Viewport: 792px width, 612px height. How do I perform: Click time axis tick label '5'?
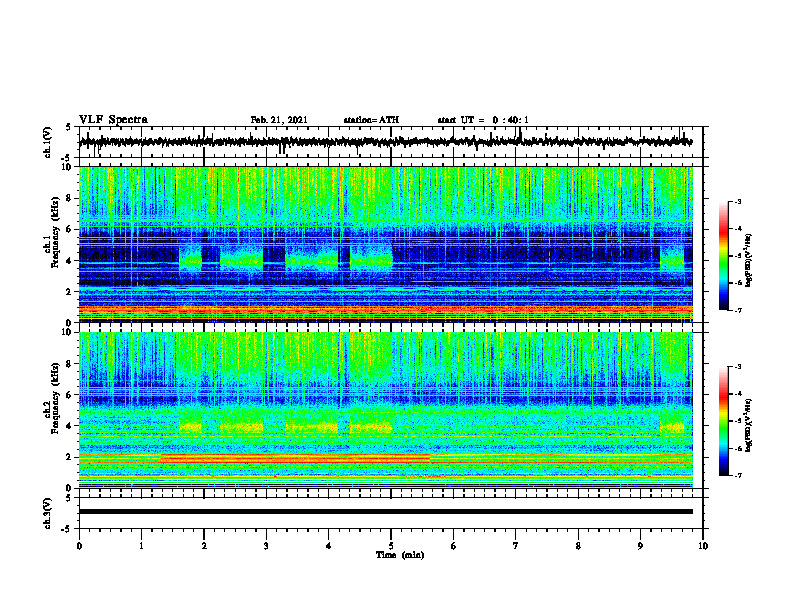[x=391, y=546]
